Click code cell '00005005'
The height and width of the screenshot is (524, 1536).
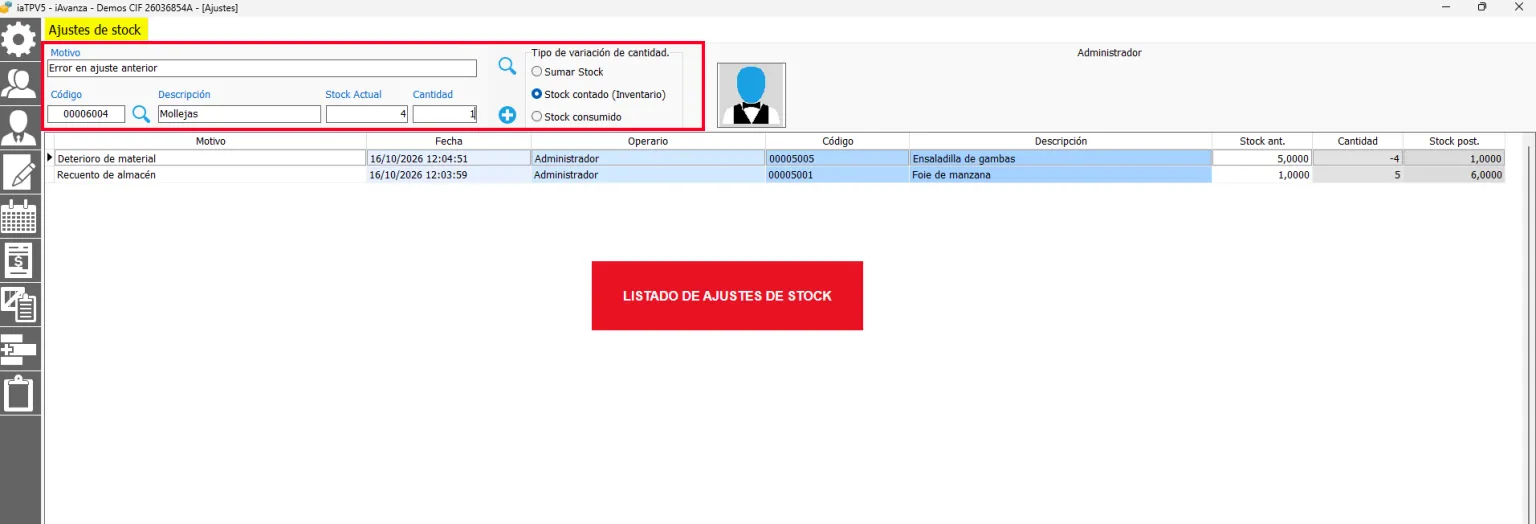[837, 158]
